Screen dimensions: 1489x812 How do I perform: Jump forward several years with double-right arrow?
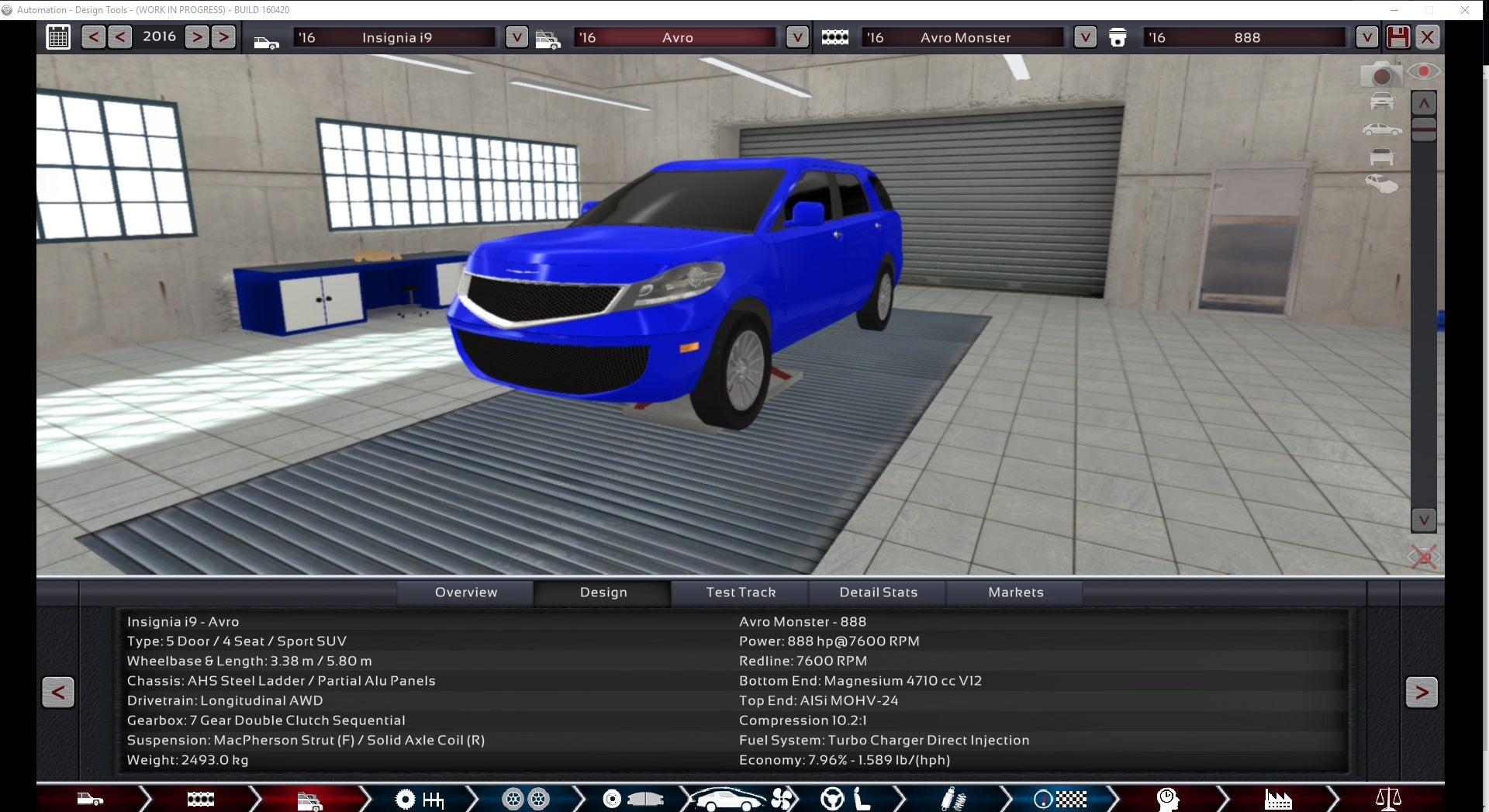(x=223, y=36)
